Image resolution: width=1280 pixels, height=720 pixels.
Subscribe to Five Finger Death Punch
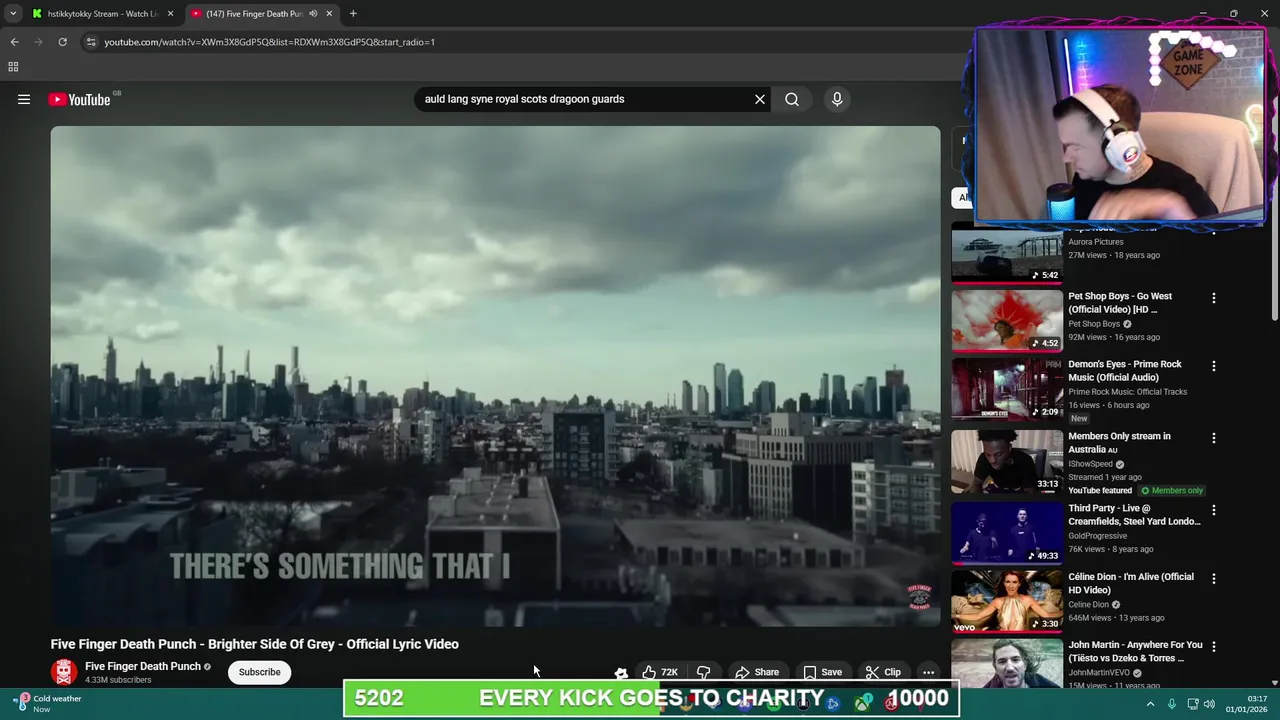click(x=259, y=672)
